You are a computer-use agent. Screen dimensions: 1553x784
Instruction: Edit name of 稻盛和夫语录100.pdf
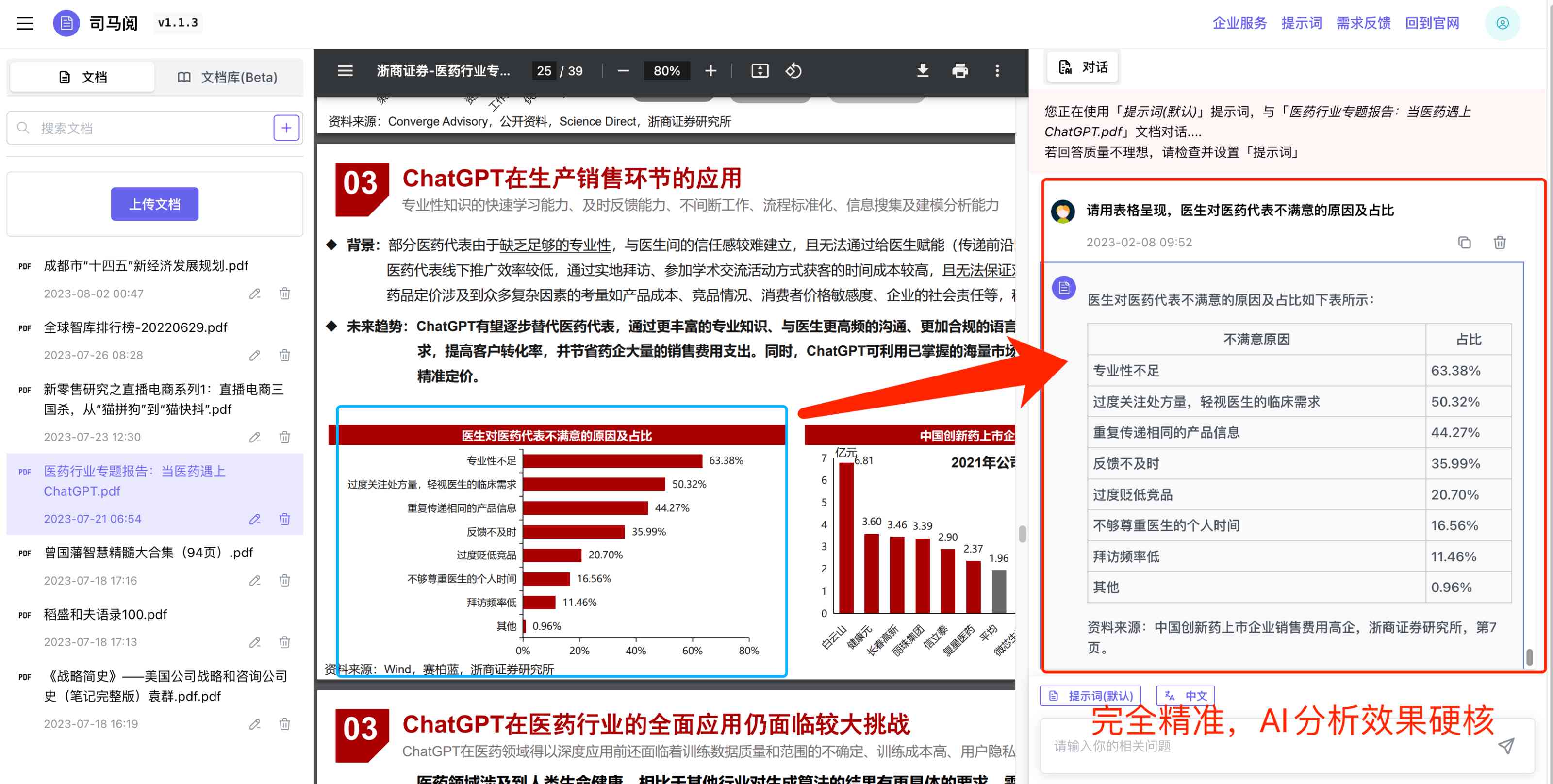(255, 642)
